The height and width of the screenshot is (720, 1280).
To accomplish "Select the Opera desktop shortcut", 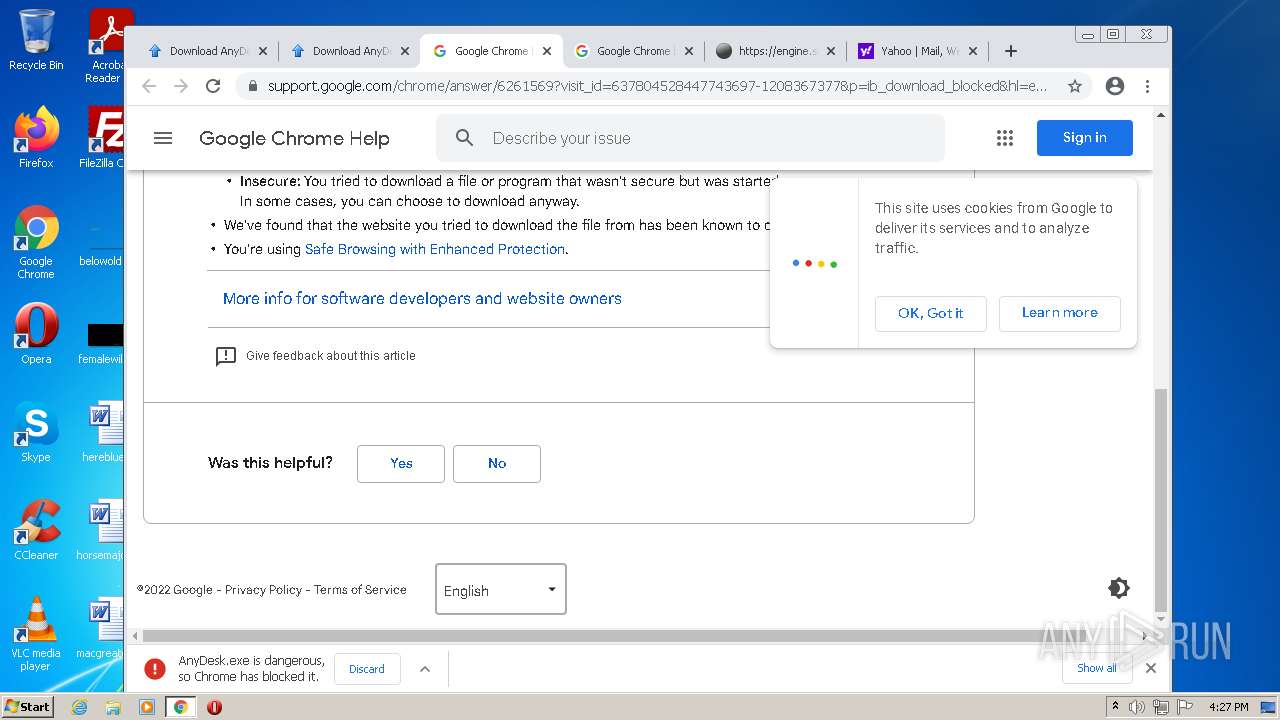I will [x=36, y=334].
